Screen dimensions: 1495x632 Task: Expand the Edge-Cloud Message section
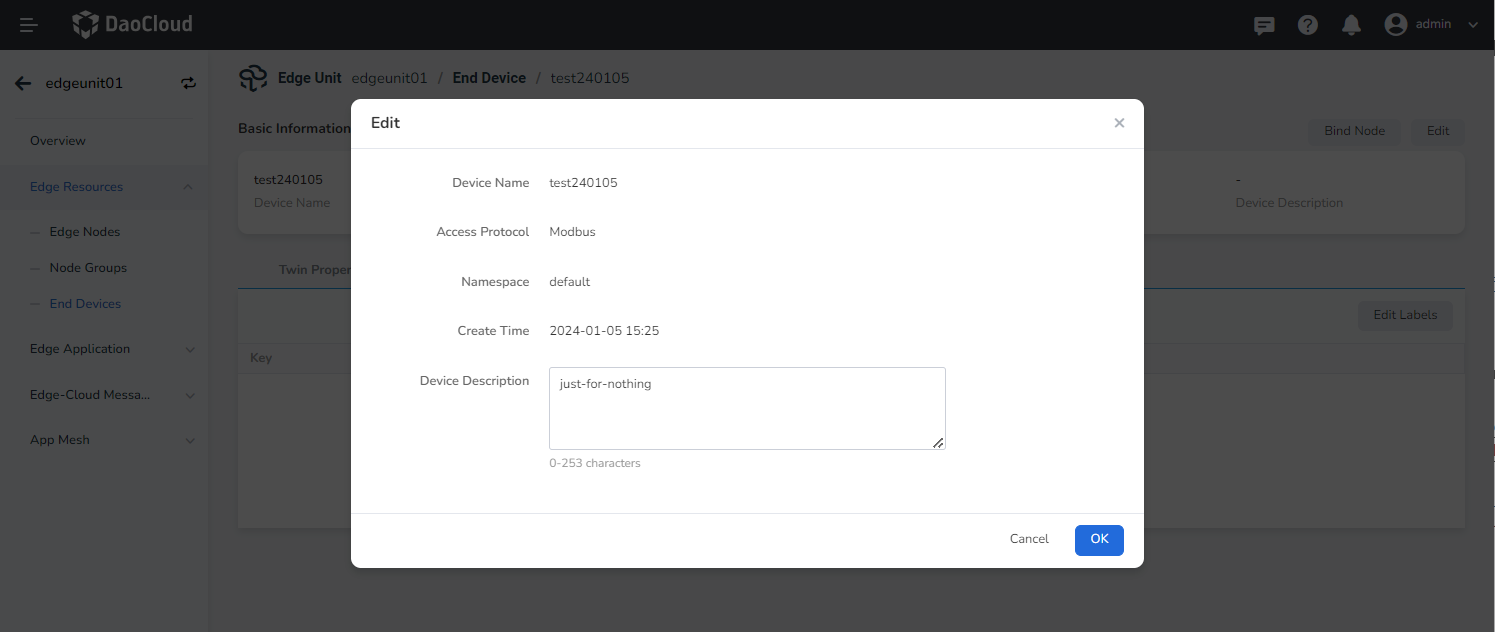coord(189,395)
